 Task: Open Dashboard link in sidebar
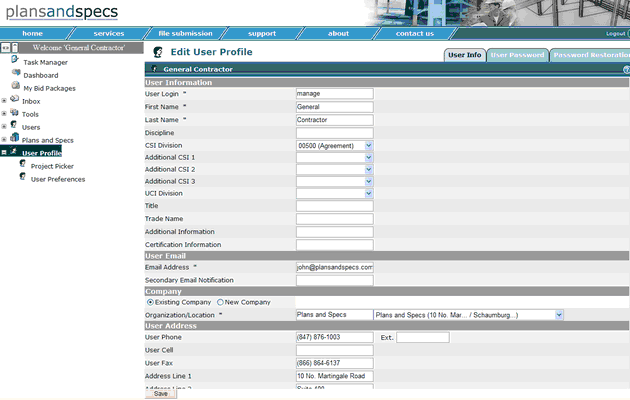tap(41, 75)
